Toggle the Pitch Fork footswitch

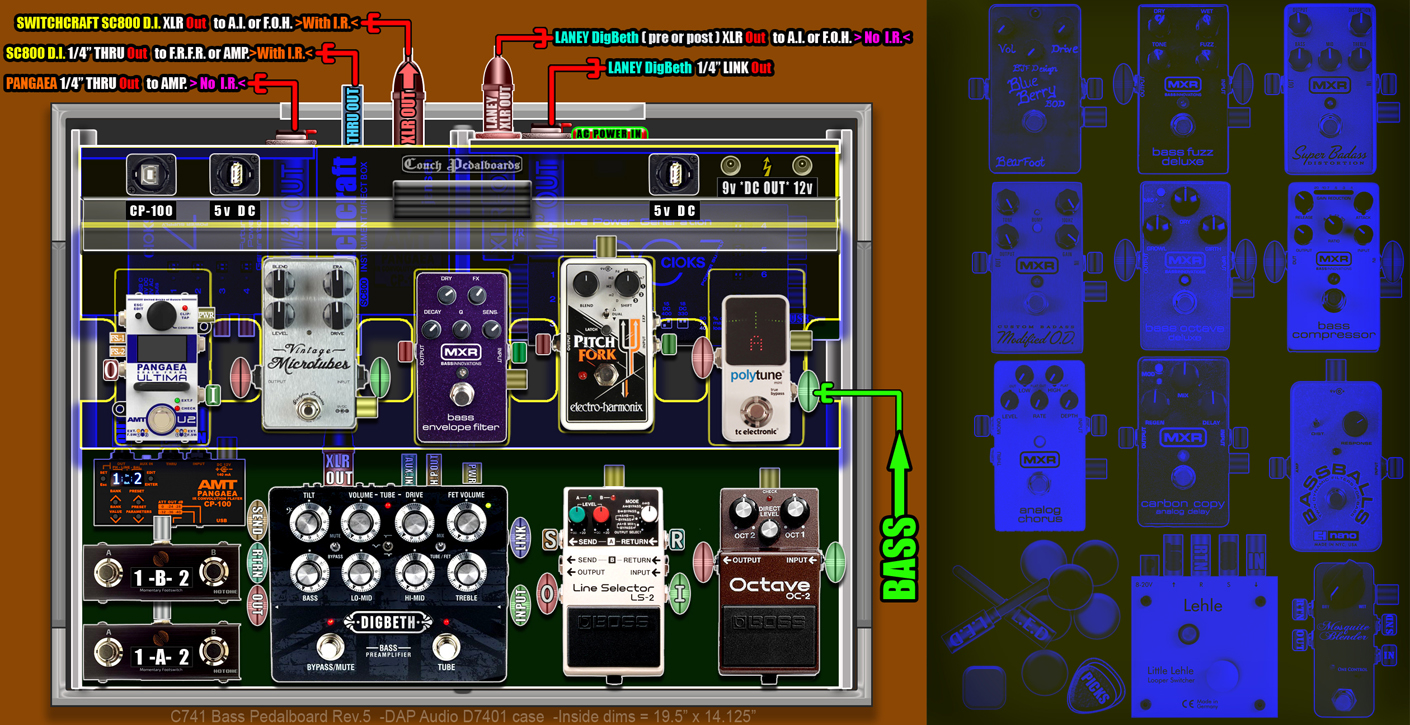tap(606, 377)
